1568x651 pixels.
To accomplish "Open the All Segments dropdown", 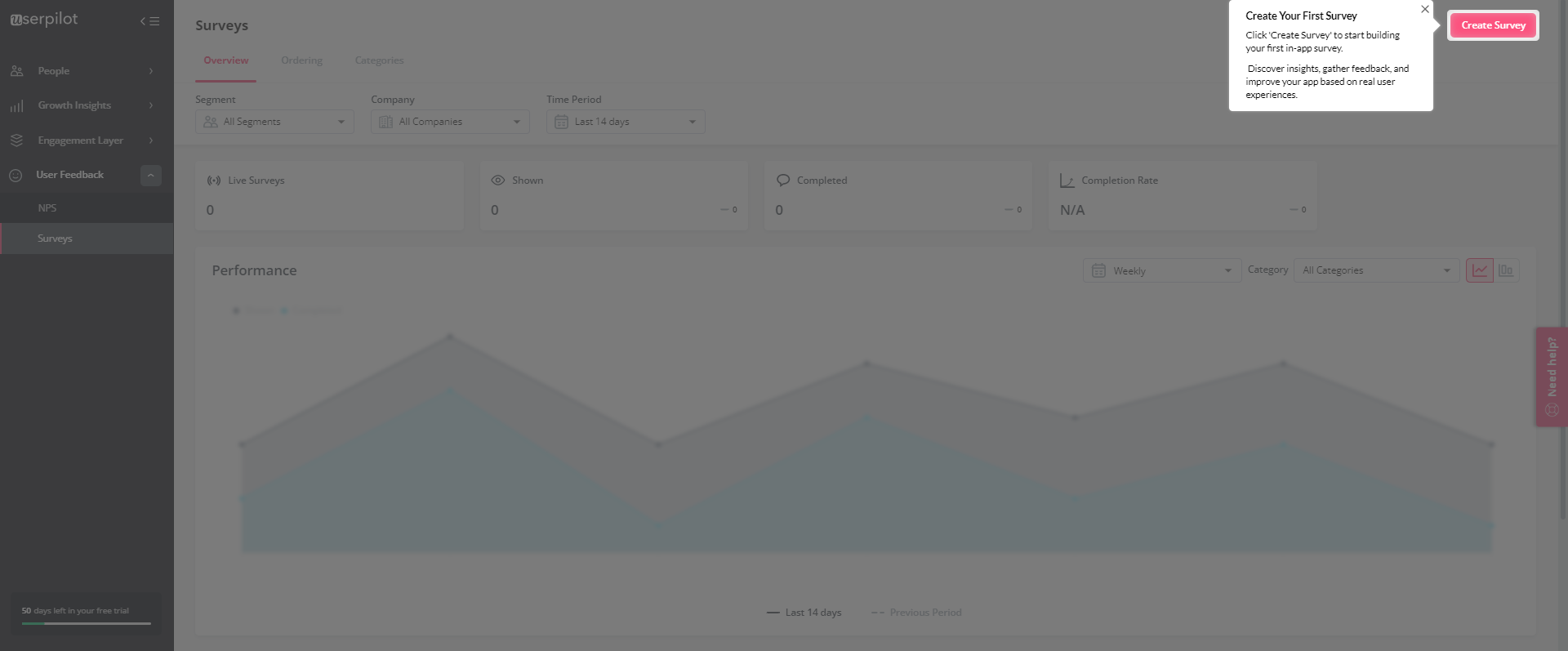I will (x=274, y=122).
